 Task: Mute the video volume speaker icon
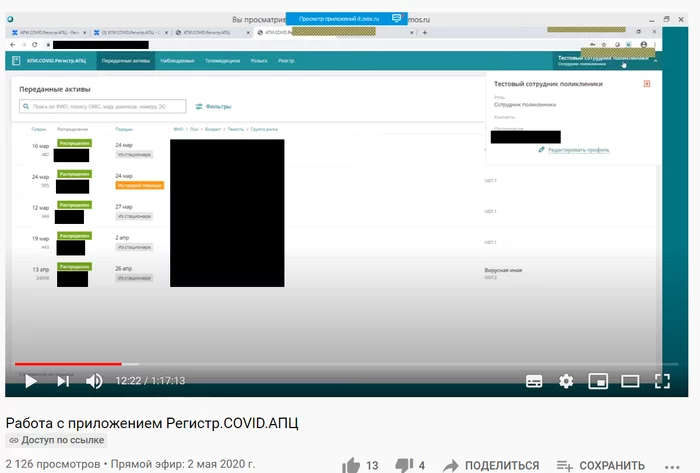click(94, 381)
